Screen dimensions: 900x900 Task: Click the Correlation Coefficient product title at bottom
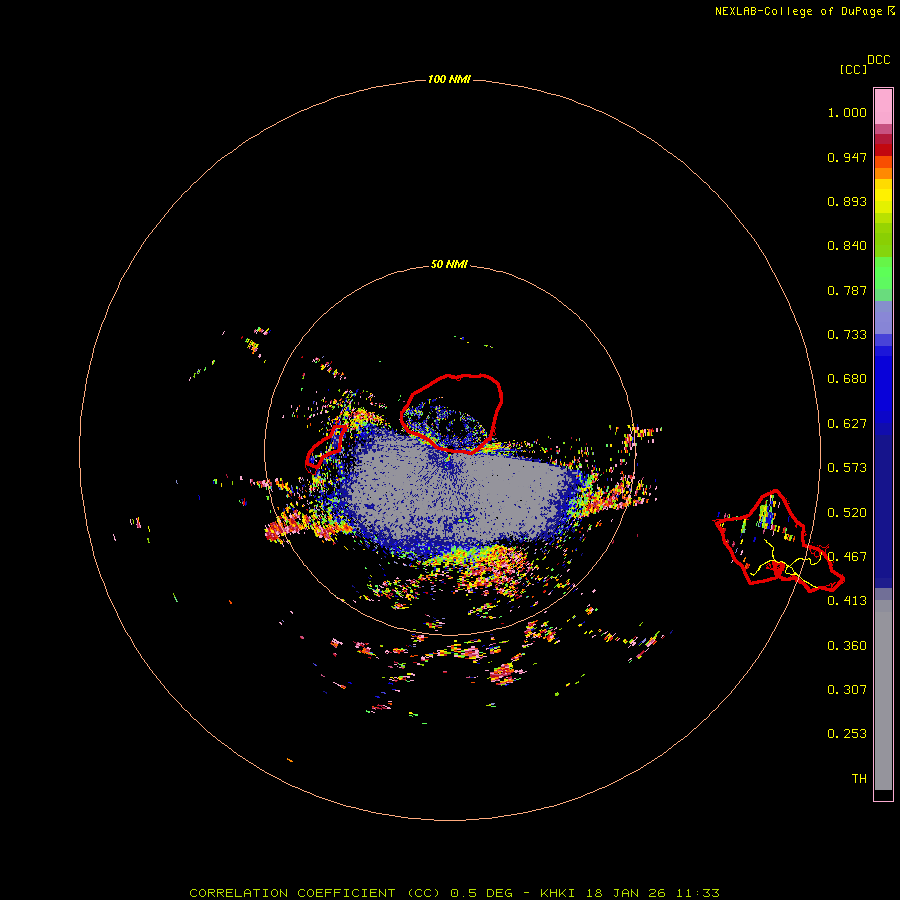point(454,893)
